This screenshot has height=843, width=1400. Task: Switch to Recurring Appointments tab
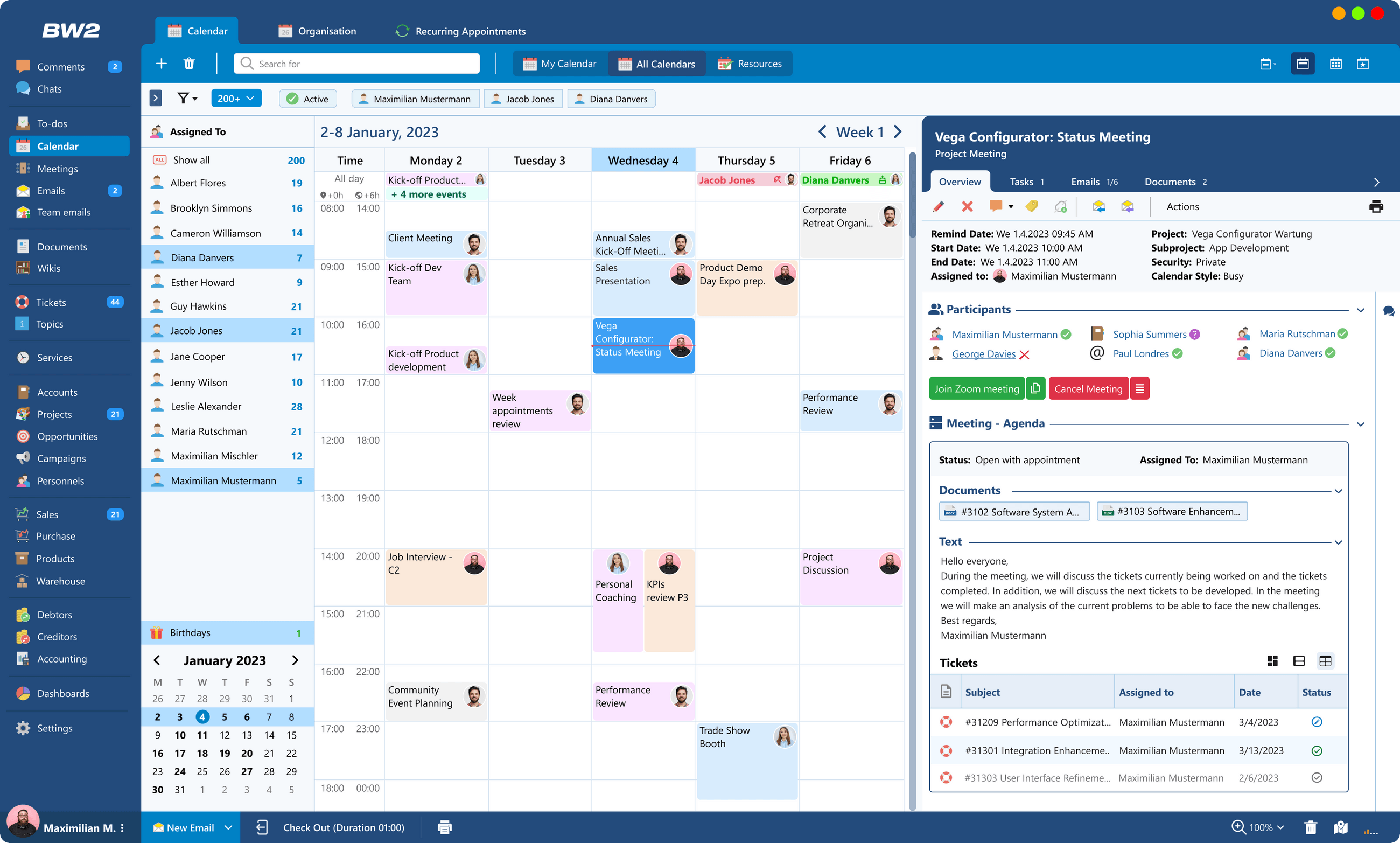click(460, 31)
